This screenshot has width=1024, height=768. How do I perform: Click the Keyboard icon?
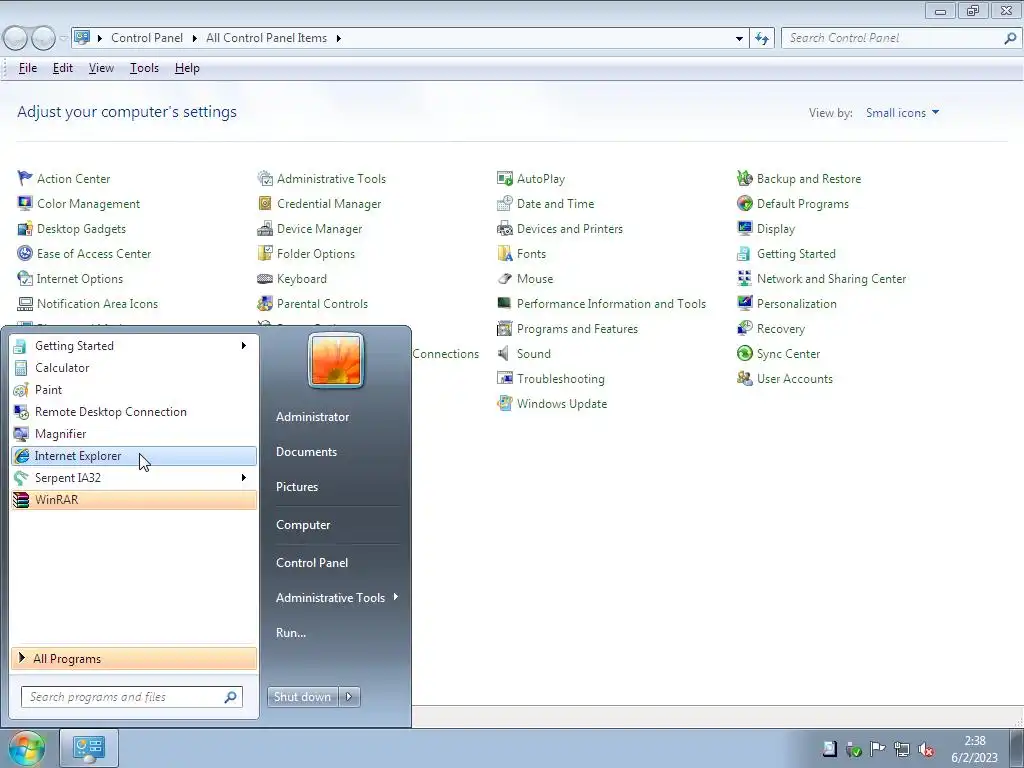tap(264, 279)
